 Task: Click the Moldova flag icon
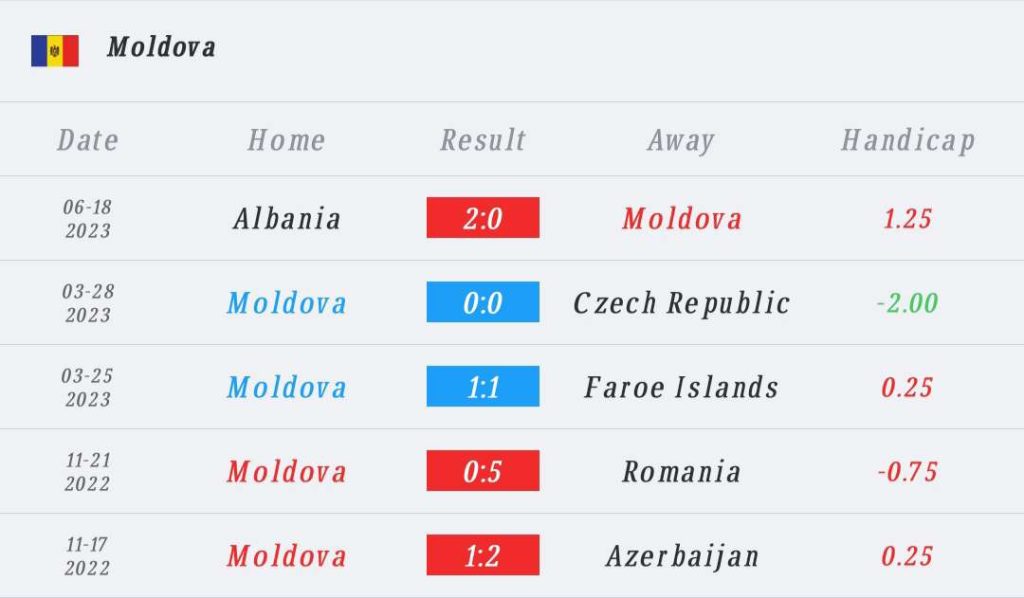[x=54, y=50]
